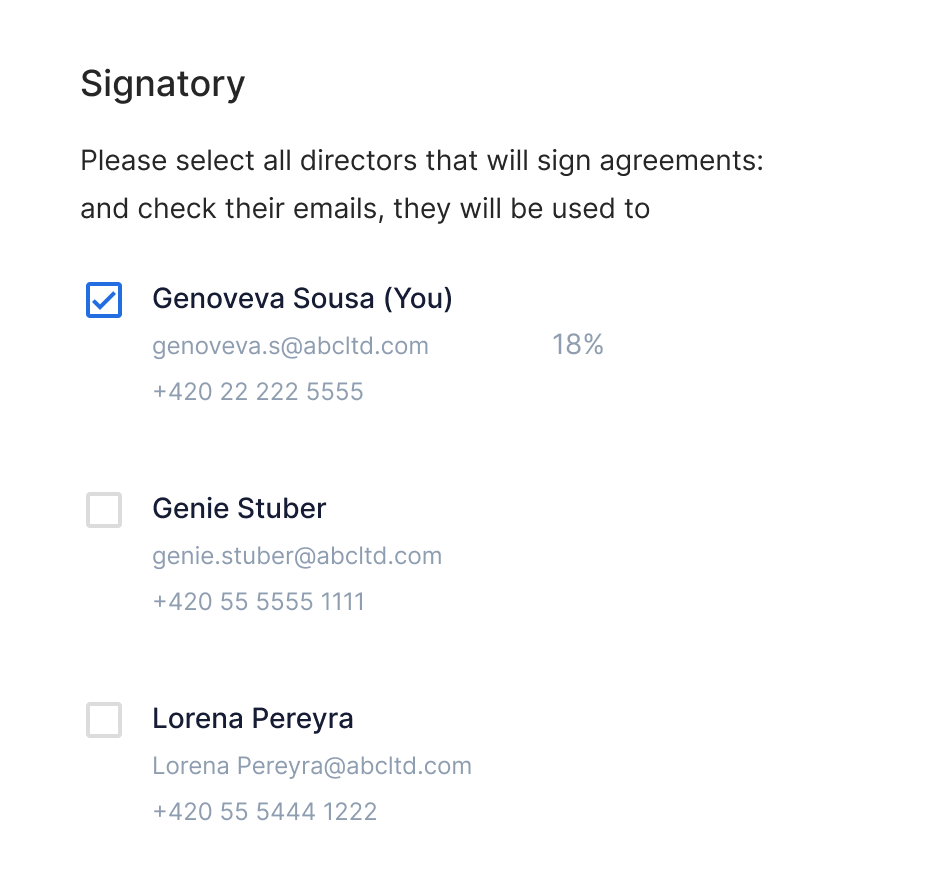Screen dimensions: 926x886
Task: Click the Lorena Pereyra name label
Action: pos(253,718)
